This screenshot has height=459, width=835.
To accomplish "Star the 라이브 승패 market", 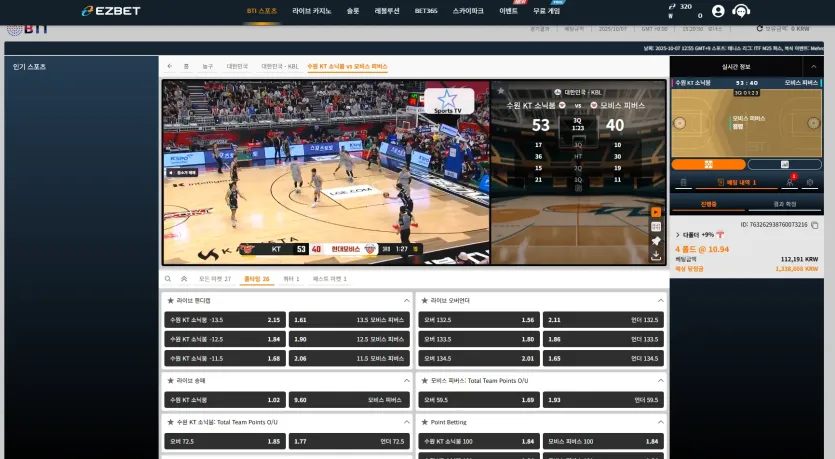I will point(170,381).
